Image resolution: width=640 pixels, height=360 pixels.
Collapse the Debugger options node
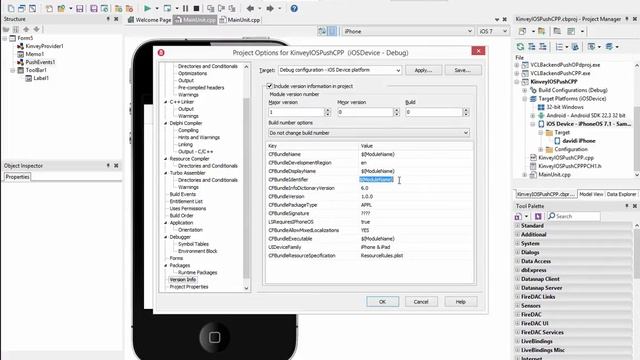166,237
